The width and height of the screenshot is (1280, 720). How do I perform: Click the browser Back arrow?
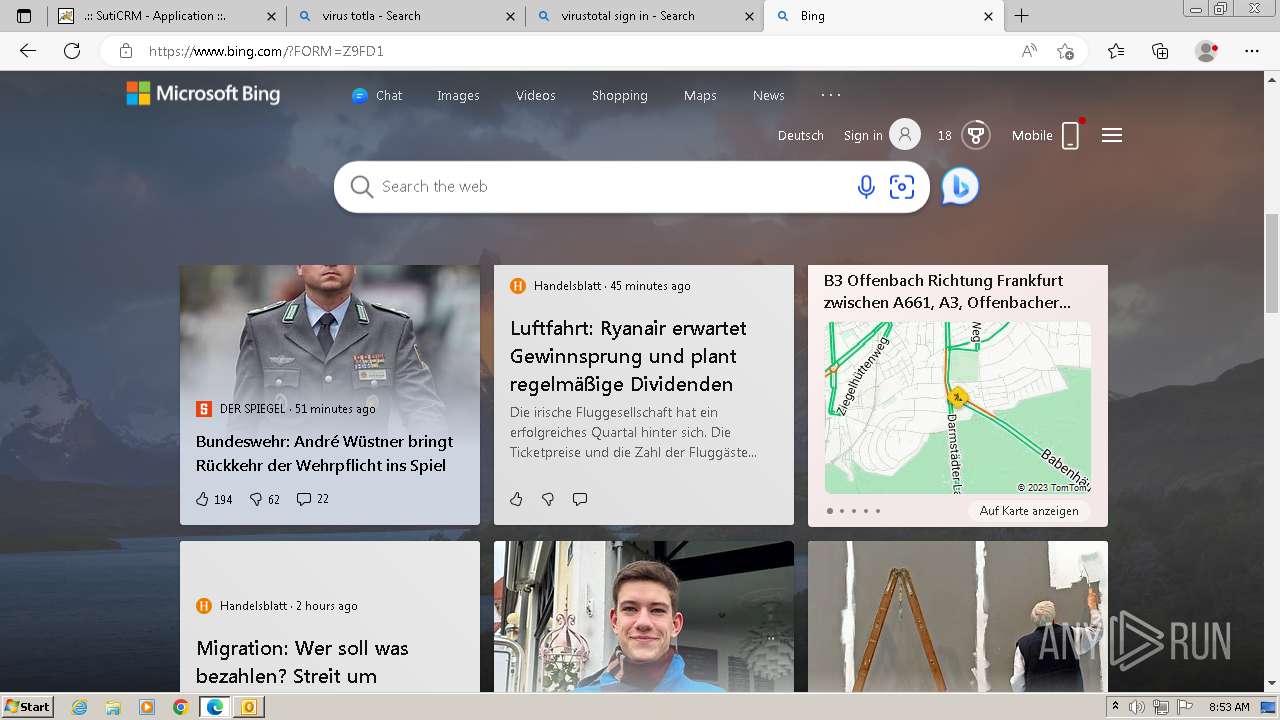[28, 51]
